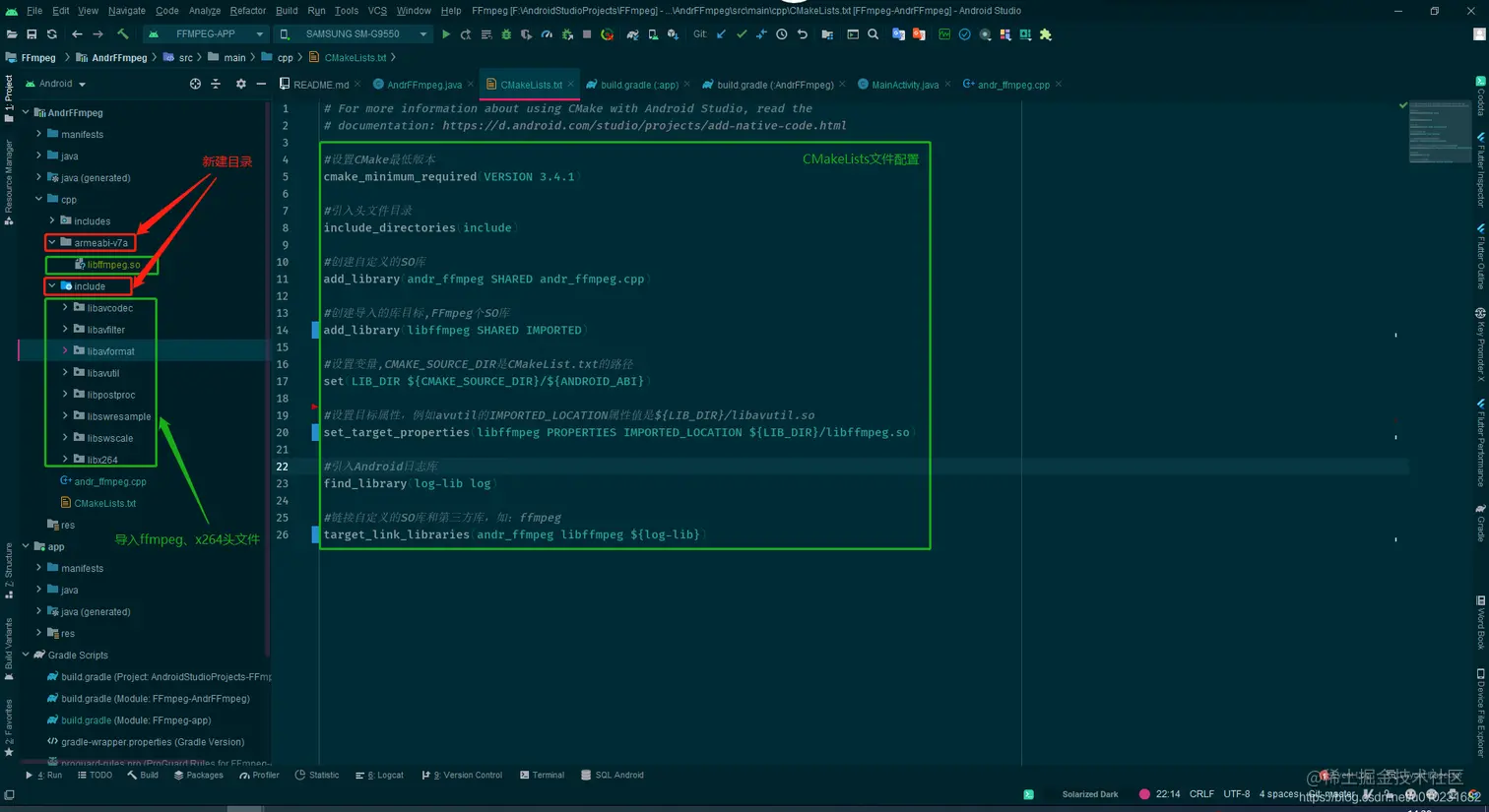This screenshot has height=812, width=1489.
Task: Collapse the cpp folder
Action: 38,199
